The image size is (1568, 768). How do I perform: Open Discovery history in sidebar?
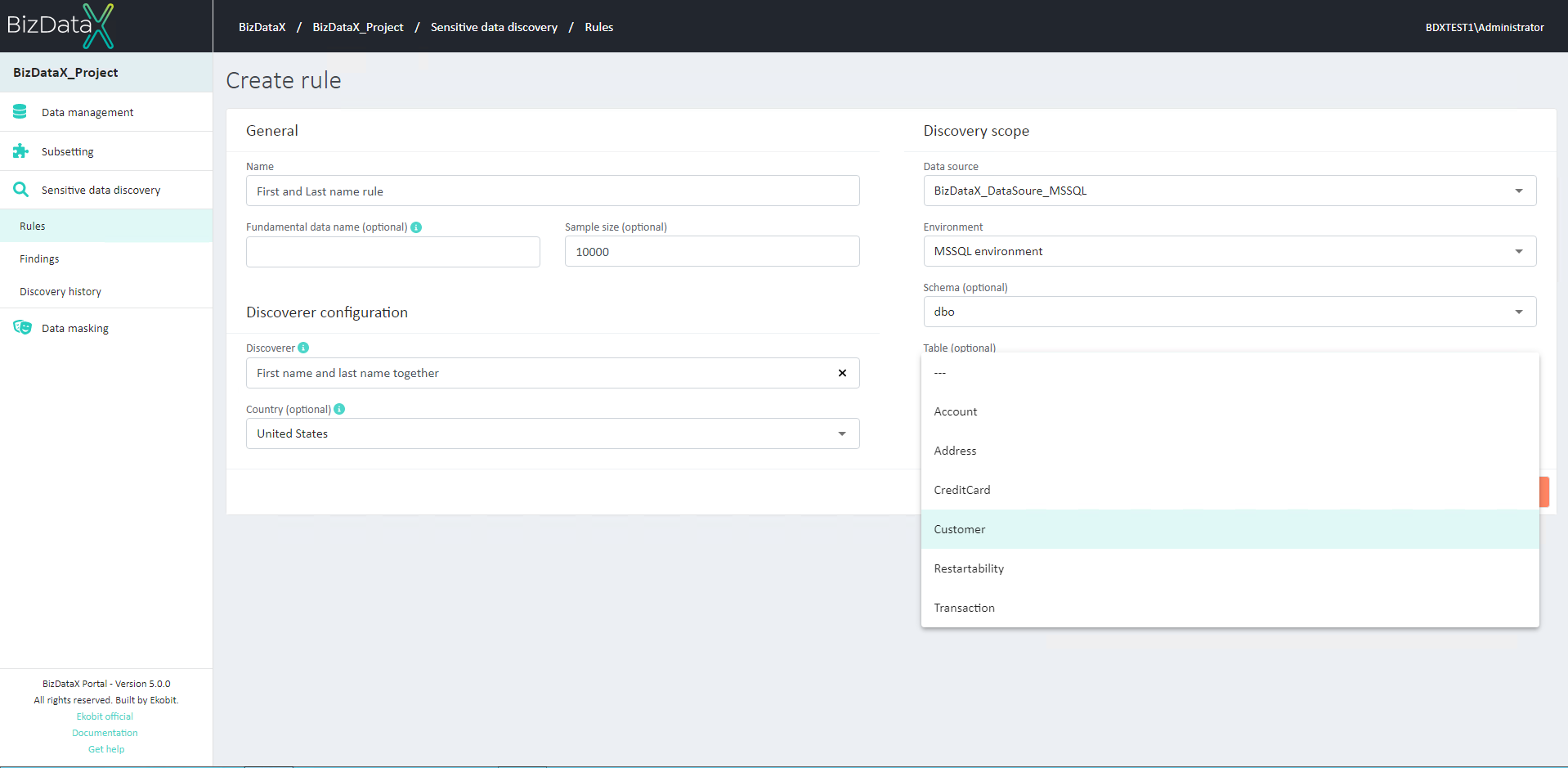point(106,291)
